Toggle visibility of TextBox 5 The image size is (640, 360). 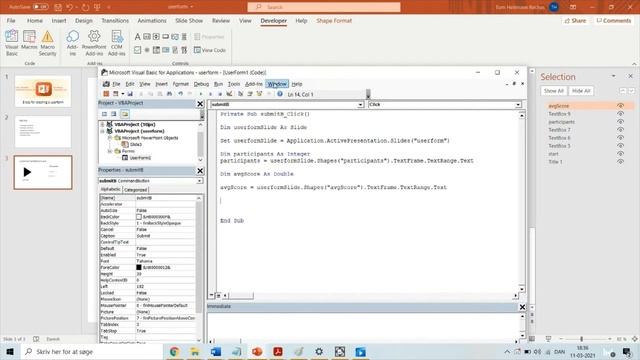[620, 146]
